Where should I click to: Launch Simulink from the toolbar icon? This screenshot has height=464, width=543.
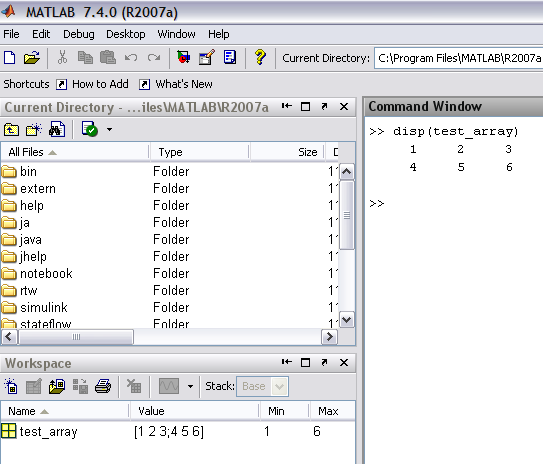pyautogui.click(x=184, y=57)
